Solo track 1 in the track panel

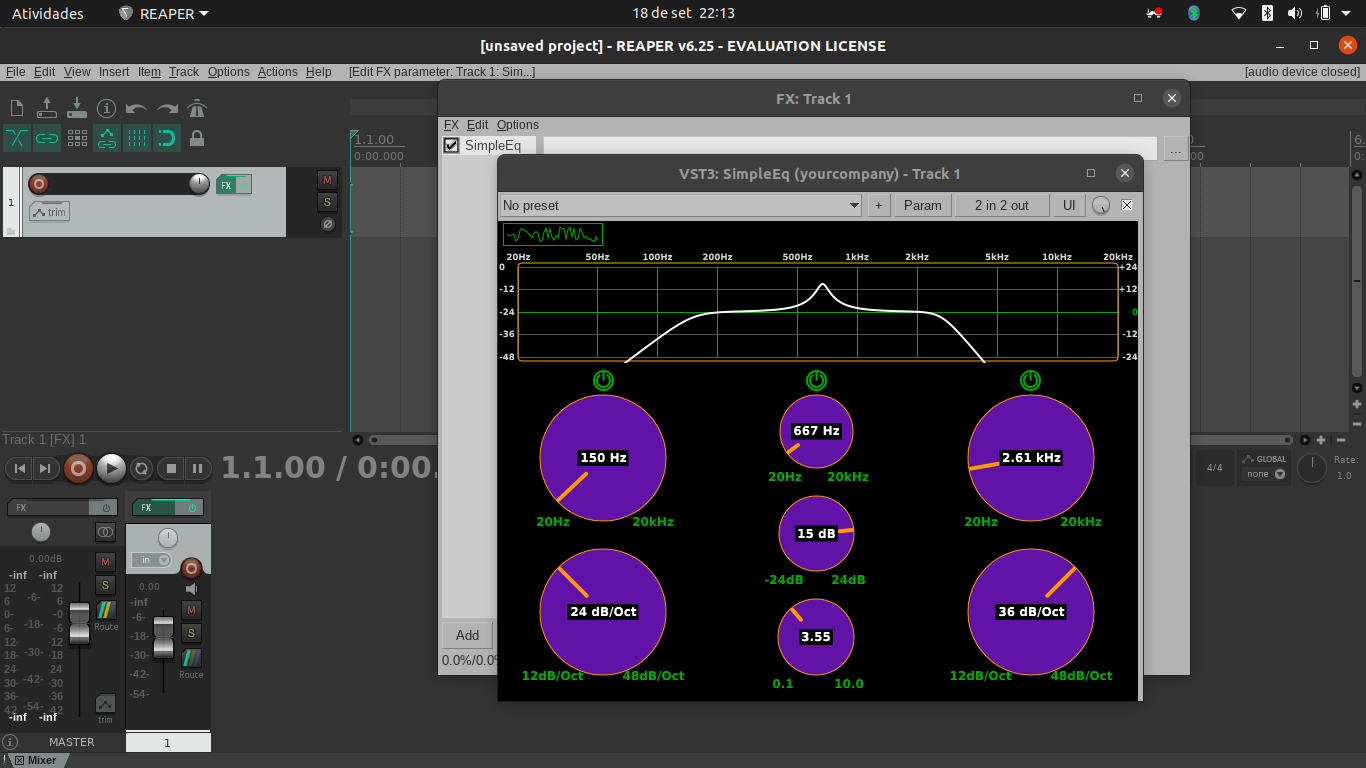click(327, 202)
